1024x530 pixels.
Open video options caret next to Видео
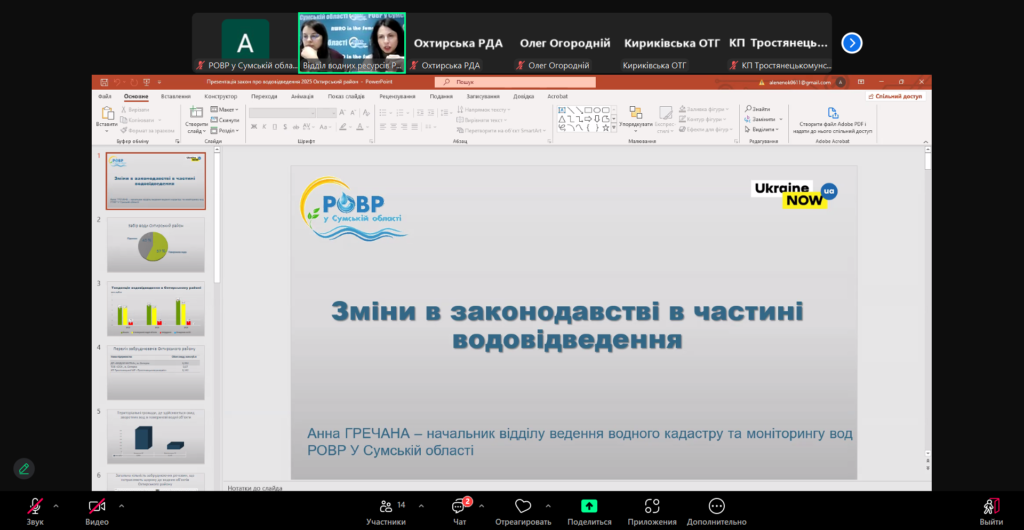tap(121, 506)
